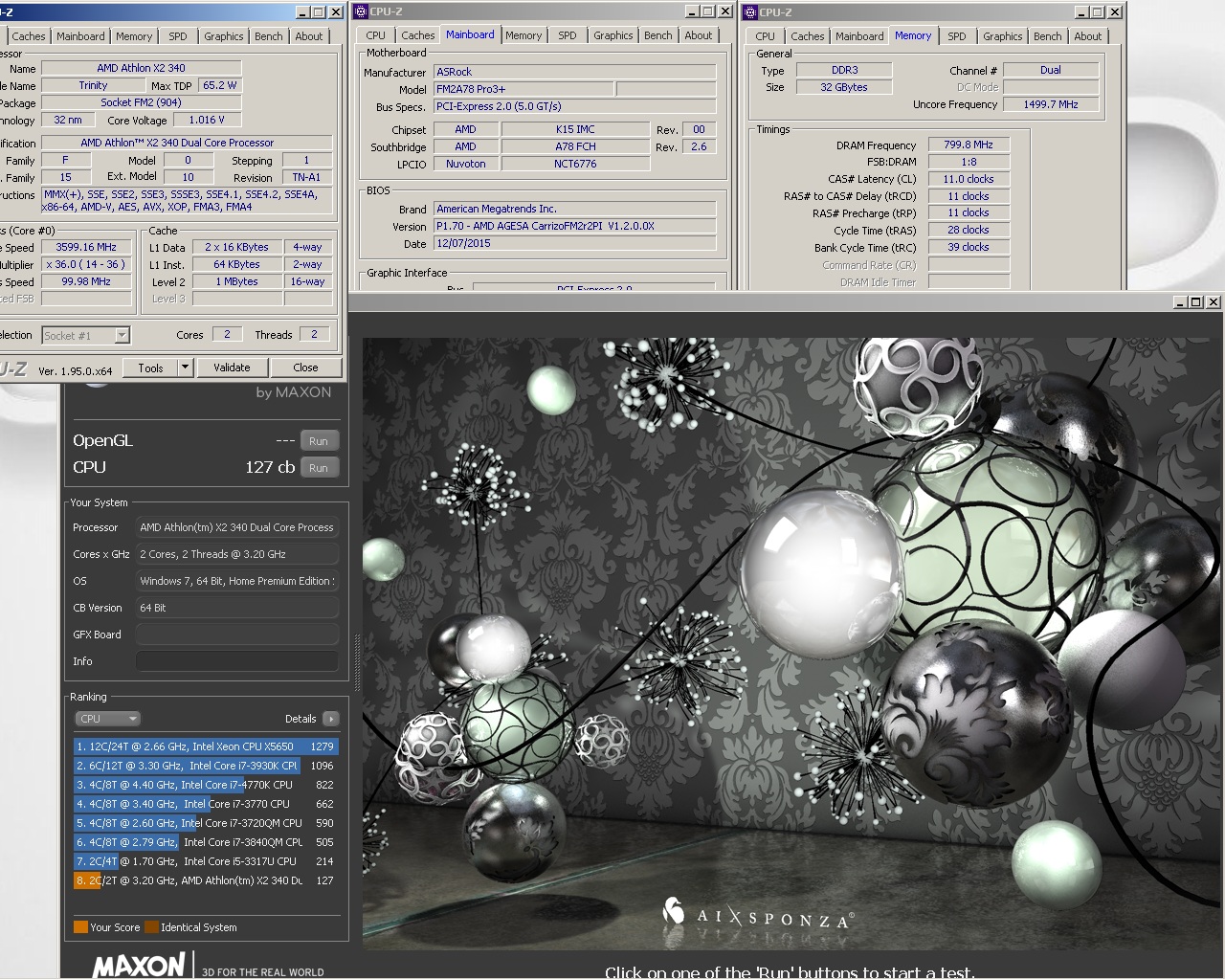Click the GFX Board field in Cinebench
The width and height of the screenshot is (1225, 980).
coord(237,635)
